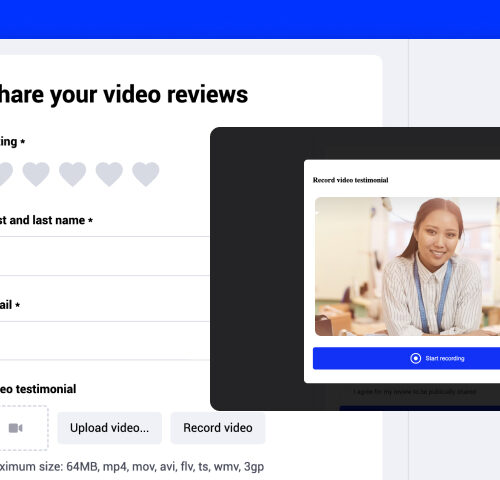This screenshot has height=480, width=500.
Task: Click the 'video testimonial' field label
Action: tap(38, 389)
